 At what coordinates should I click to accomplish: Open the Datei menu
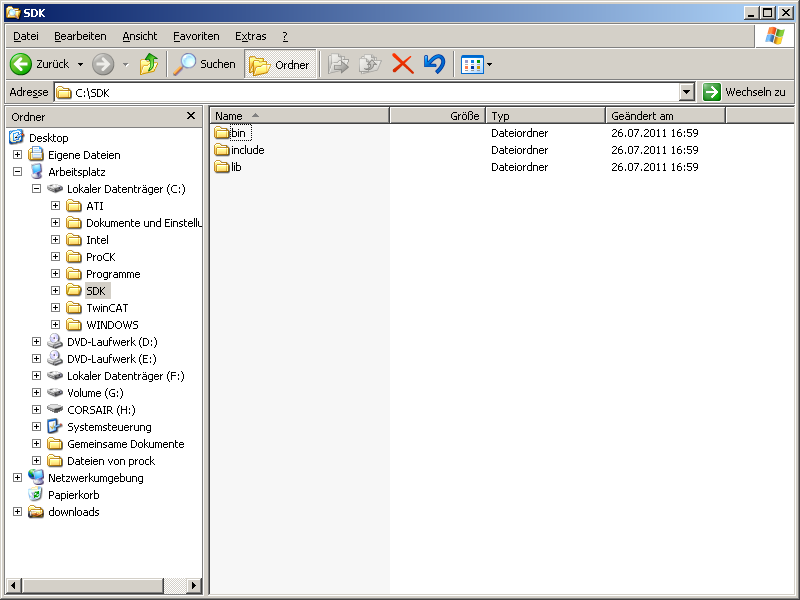tap(26, 36)
